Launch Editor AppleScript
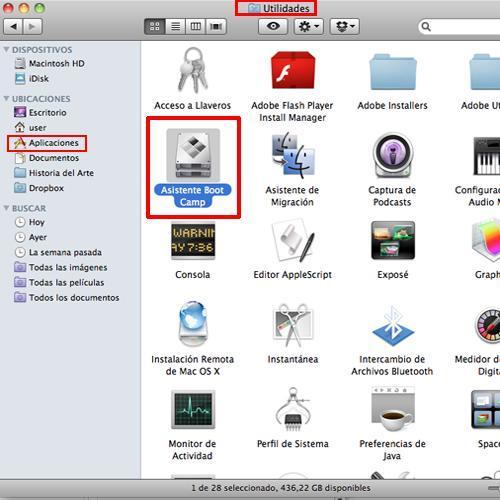Viewport: 500px width, 500px height. click(293, 241)
